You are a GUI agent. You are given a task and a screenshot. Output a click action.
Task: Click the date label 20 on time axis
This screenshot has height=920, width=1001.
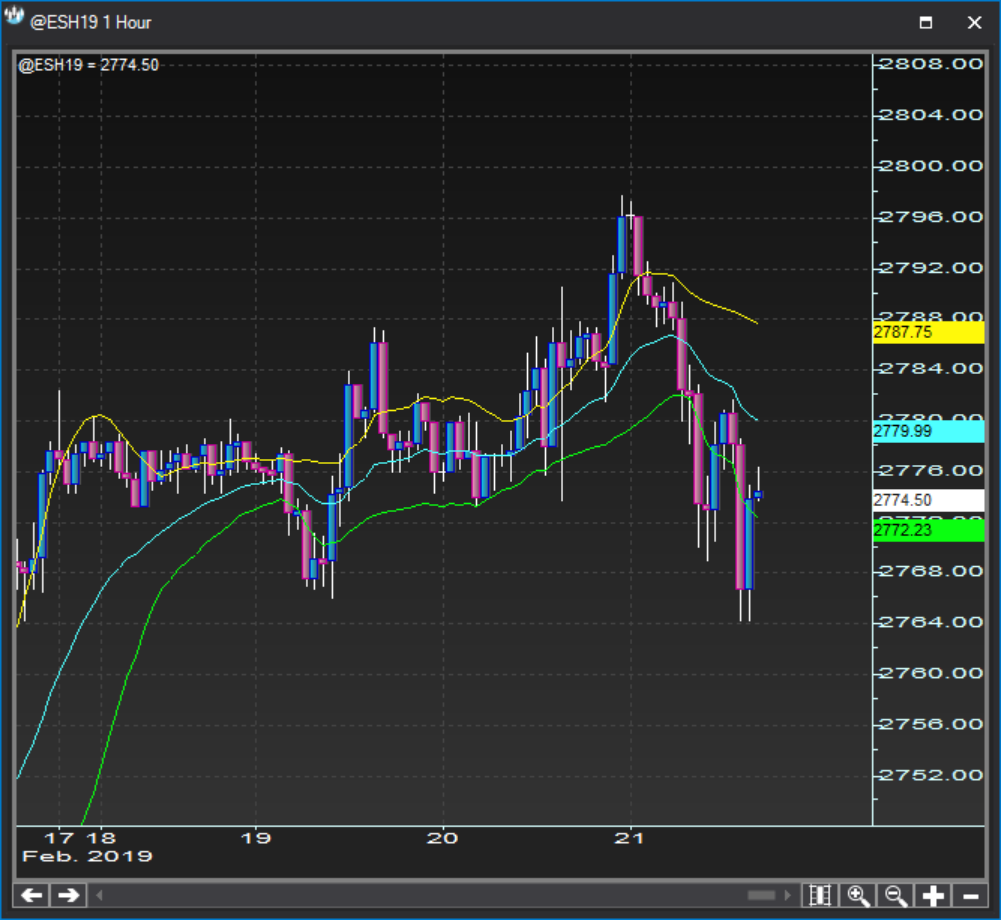(x=442, y=838)
